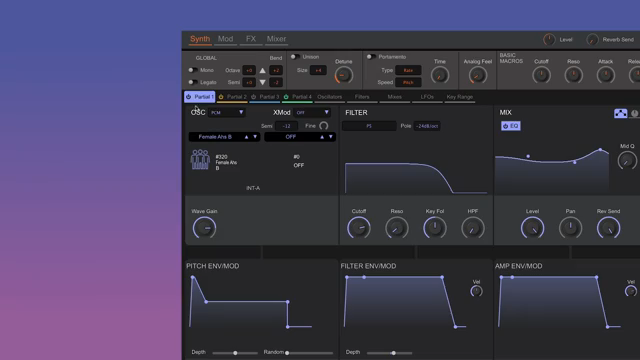Screen dimensions: 640x360
Task: Click the Basic Macros Cutoff knob
Action: point(541,75)
